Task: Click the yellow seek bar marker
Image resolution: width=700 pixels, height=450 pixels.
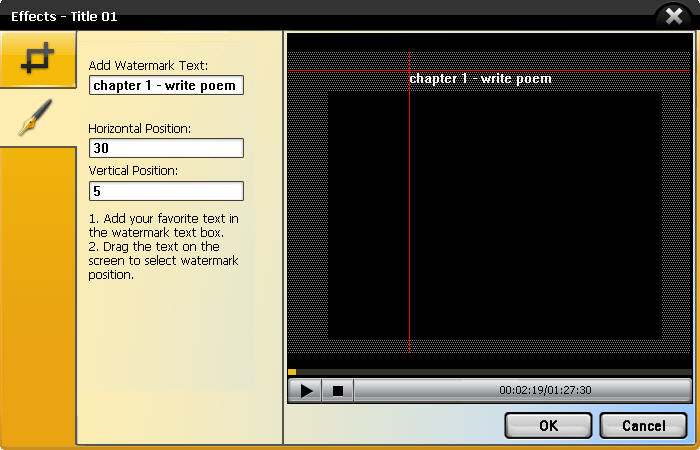Action: click(x=292, y=372)
